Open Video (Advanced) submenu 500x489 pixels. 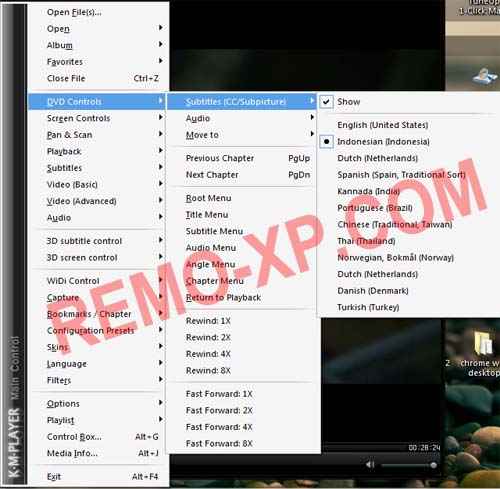[97, 201]
